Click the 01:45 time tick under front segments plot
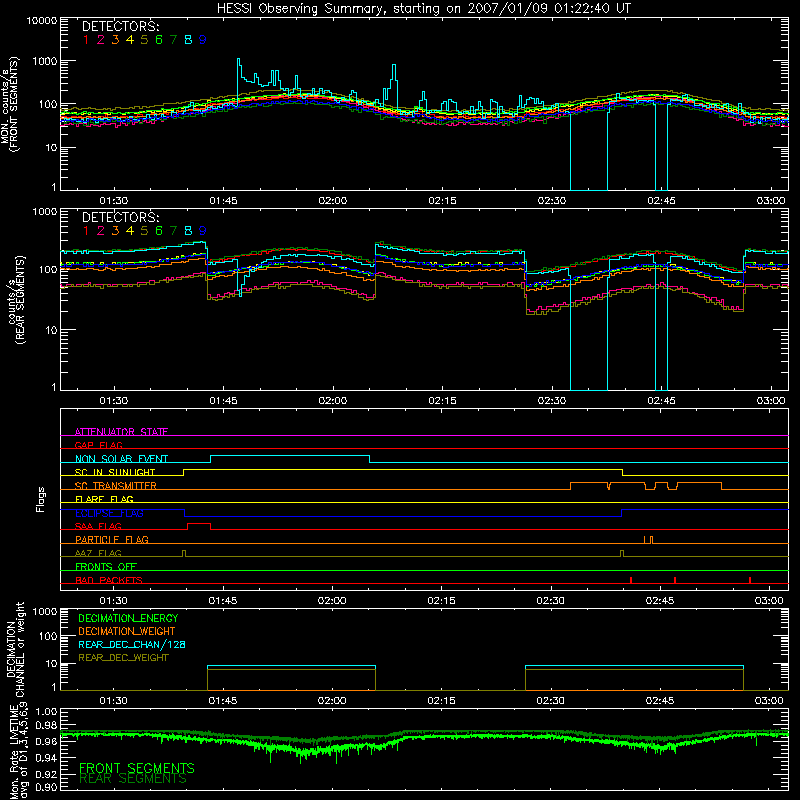This screenshot has height=800, width=800. pyautogui.click(x=223, y=201)
